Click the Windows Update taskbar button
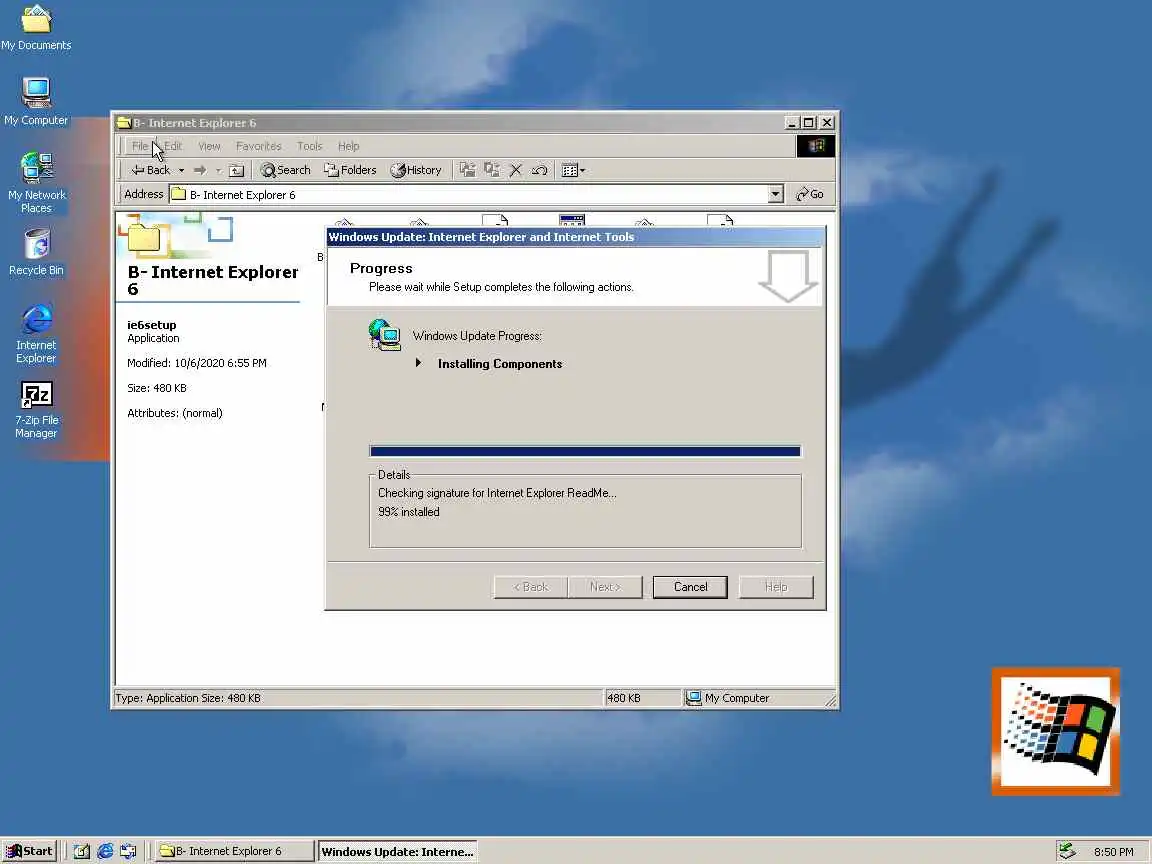Image resolution: width=1152 pixels, height=864 pixels. click(397, 851)
